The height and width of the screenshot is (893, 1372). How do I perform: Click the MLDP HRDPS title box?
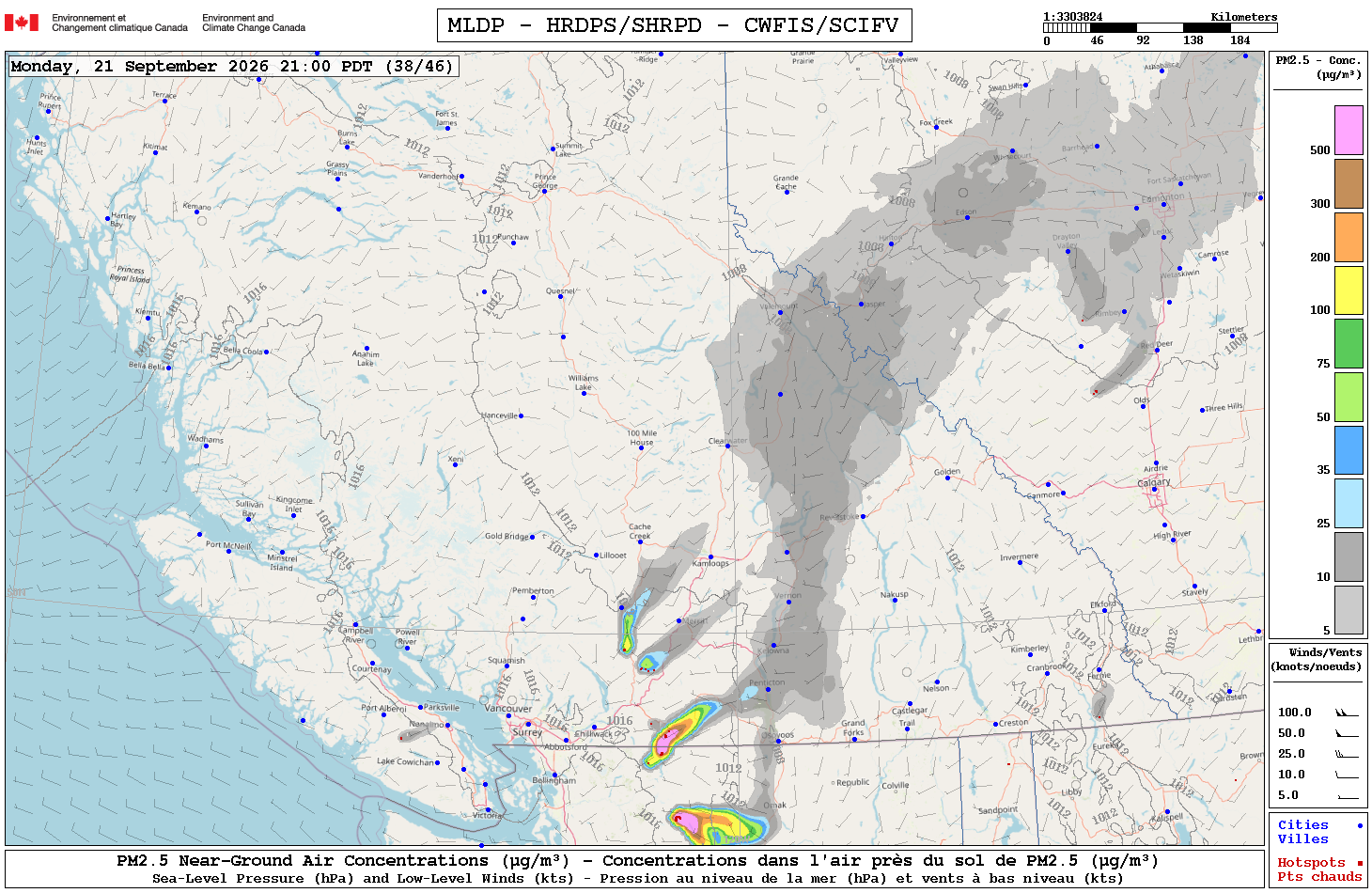click(x=674, y=25)
